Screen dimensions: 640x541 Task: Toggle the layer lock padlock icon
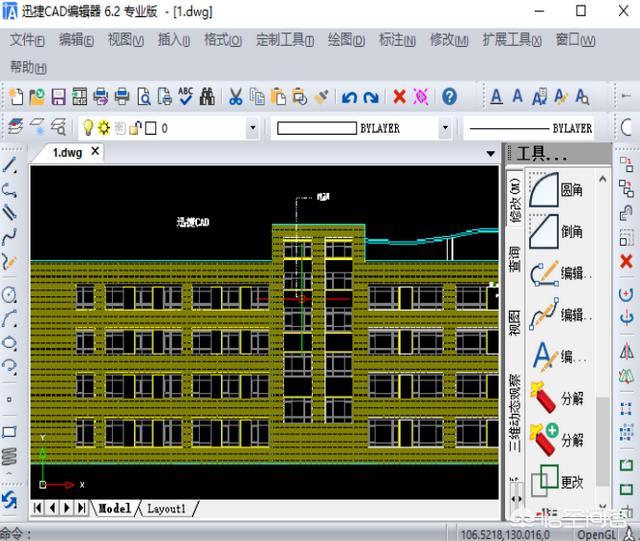pos(136,128)
